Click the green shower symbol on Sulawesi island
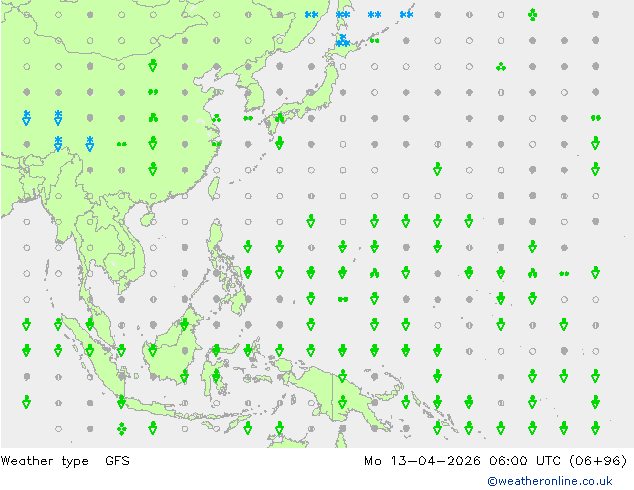 click(x=216, y=376)
